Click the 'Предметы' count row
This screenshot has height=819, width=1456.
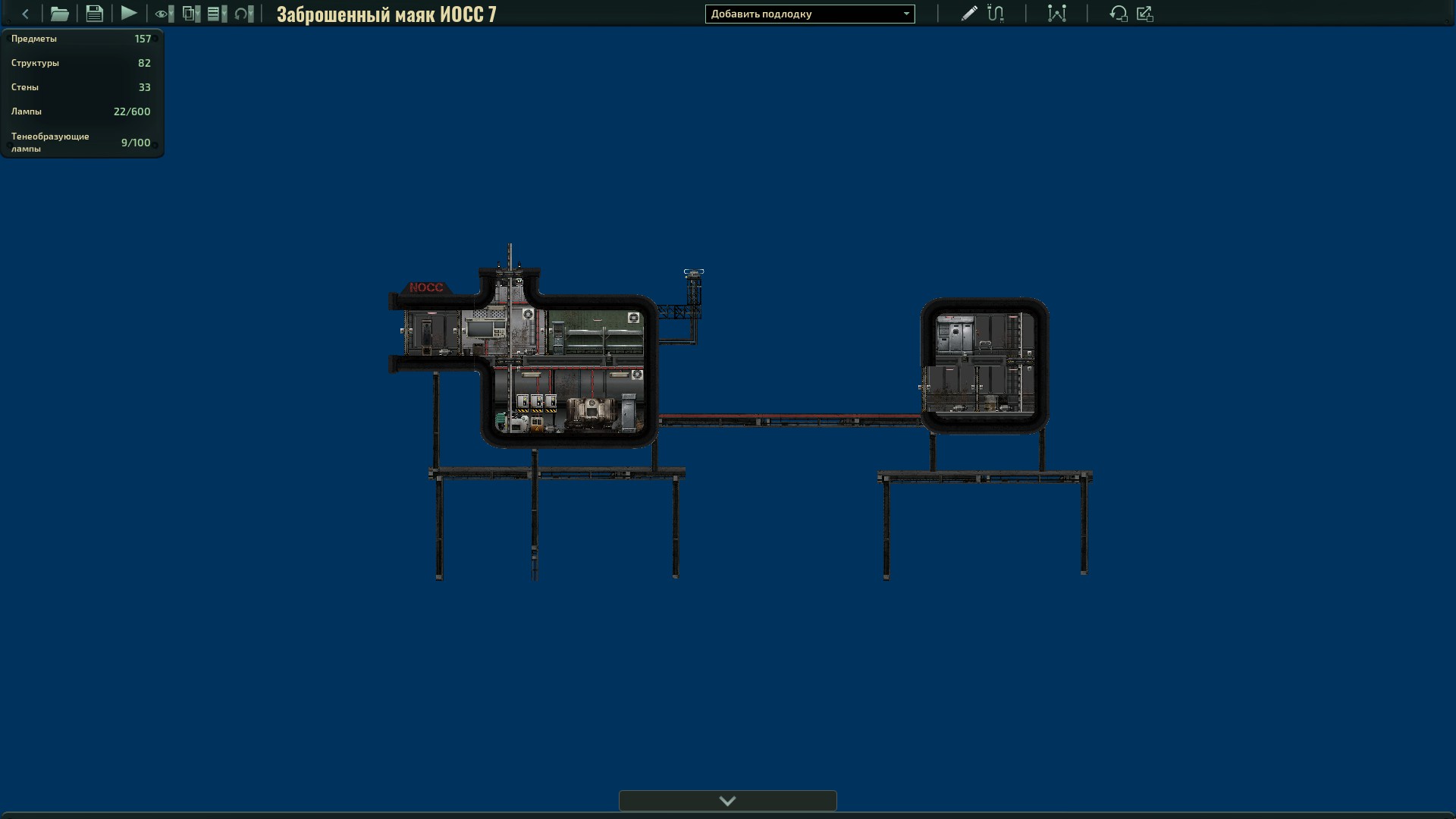pos(81,39)
